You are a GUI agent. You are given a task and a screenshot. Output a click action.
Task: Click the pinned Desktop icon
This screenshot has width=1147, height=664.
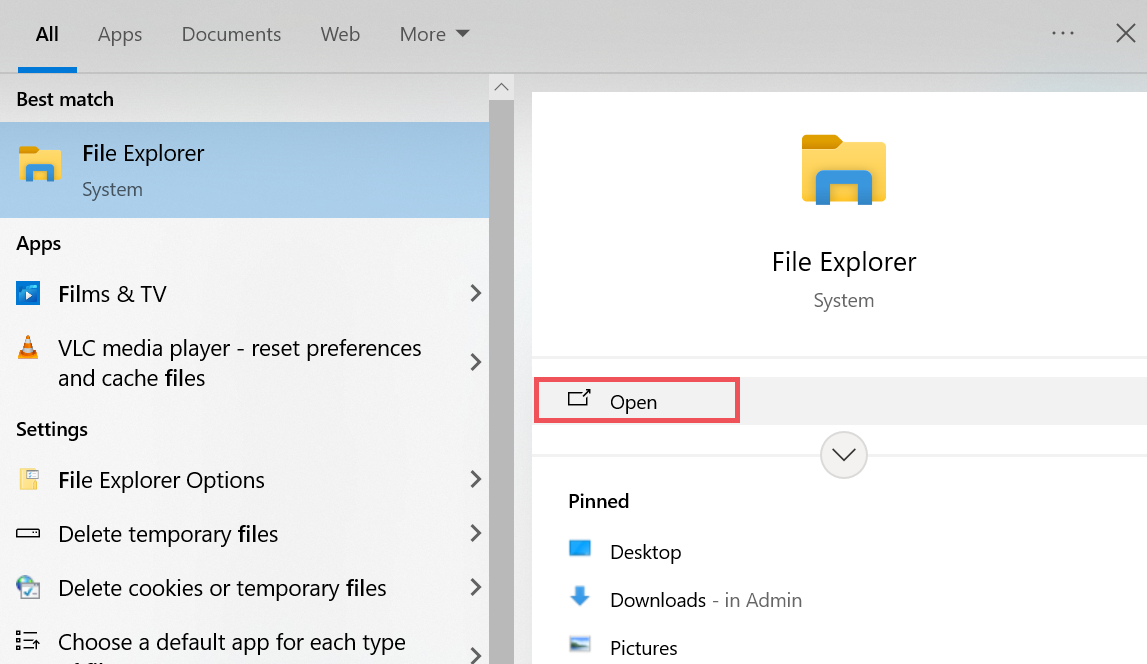coord(579,548)
